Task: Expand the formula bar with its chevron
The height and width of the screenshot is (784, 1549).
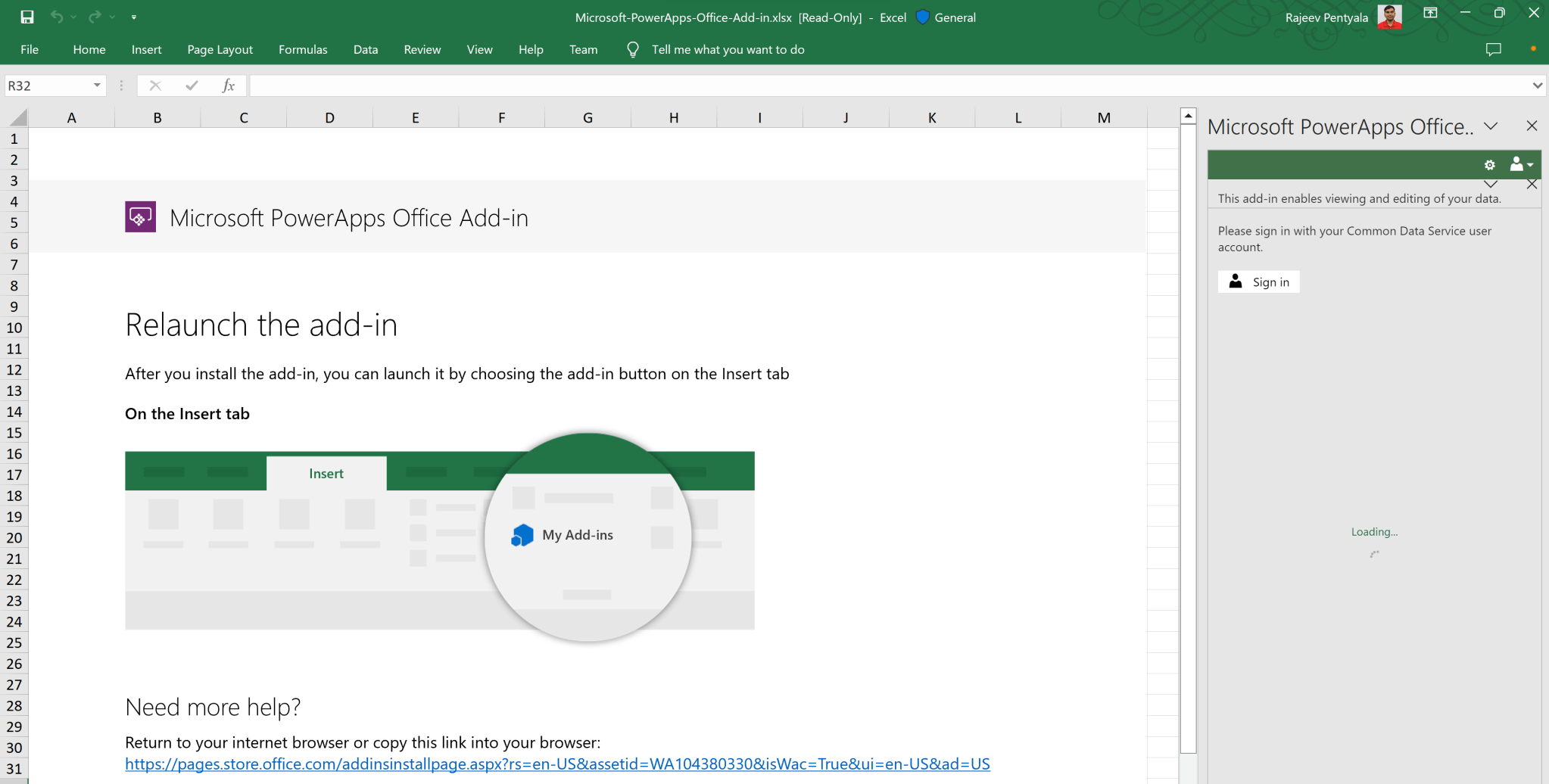Action: pos(1537,85)
